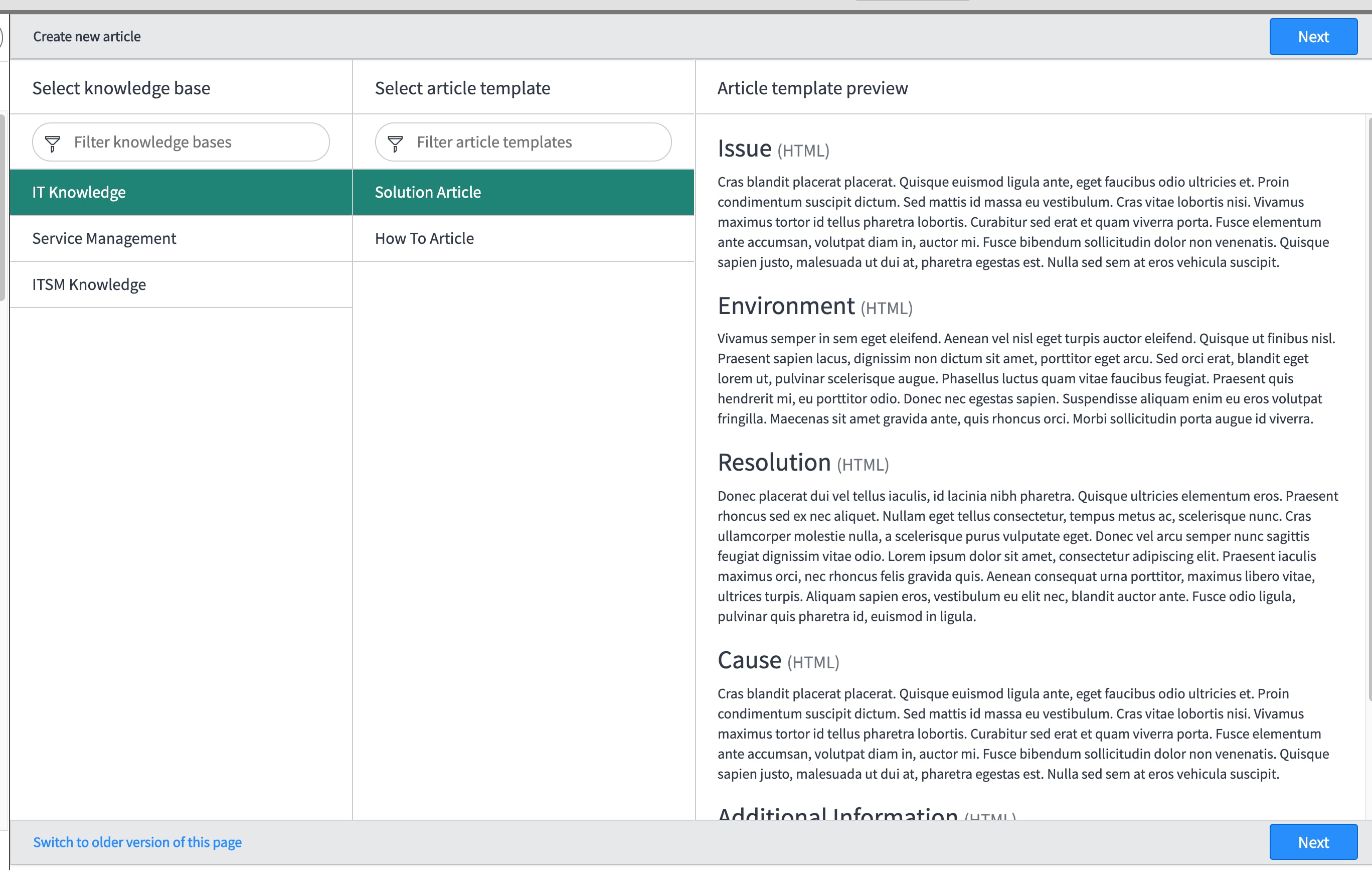Choose the How To Article template
Screen dimensions: 1372x870
pyautogui.click(x=523, y=238)
